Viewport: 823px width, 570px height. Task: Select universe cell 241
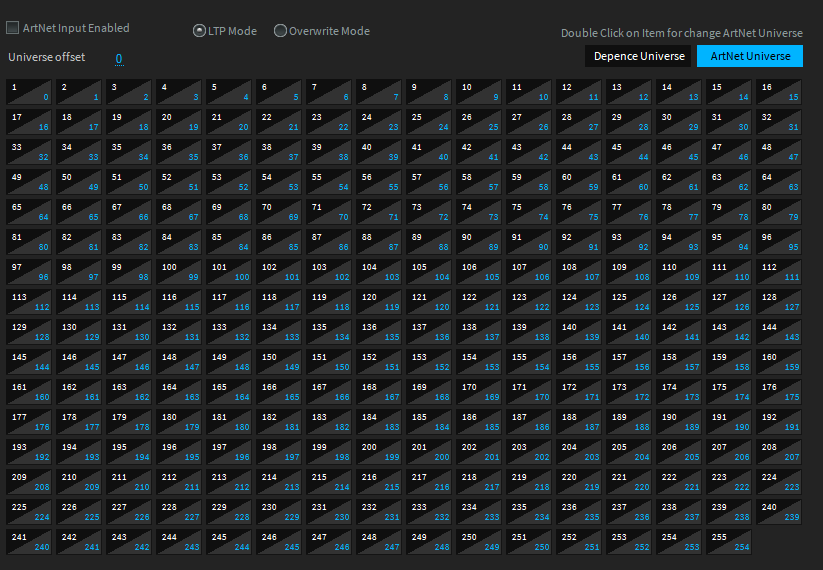pos(28,542)
